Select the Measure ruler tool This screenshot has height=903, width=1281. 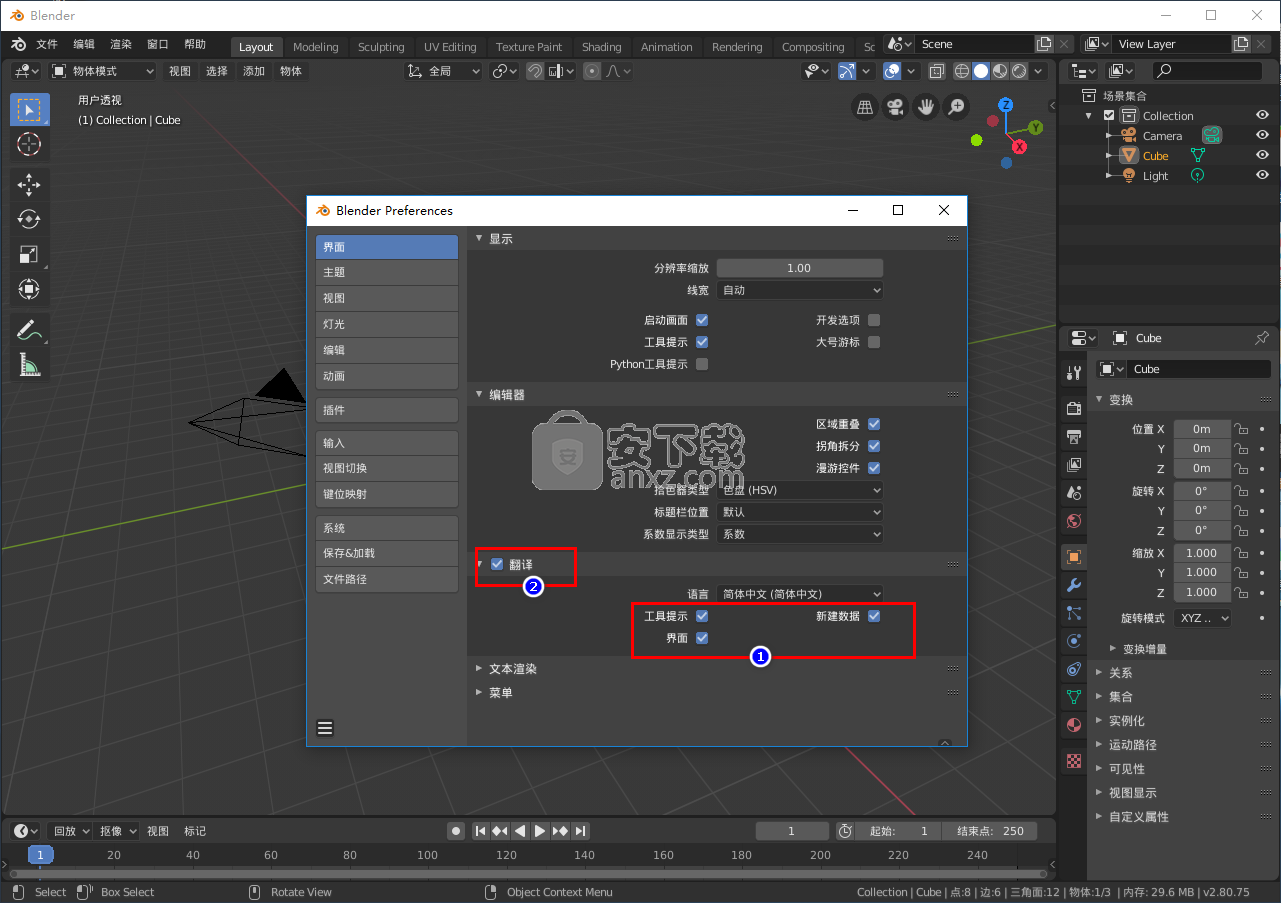pos(29,365)
